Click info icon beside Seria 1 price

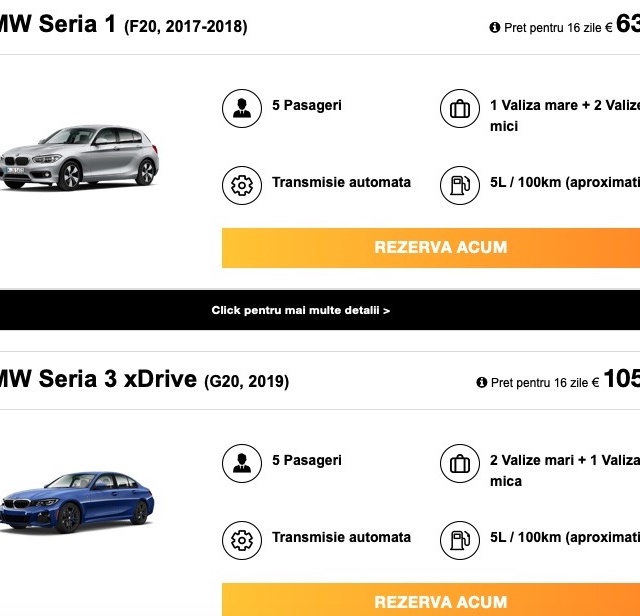[x=494, y=28]
